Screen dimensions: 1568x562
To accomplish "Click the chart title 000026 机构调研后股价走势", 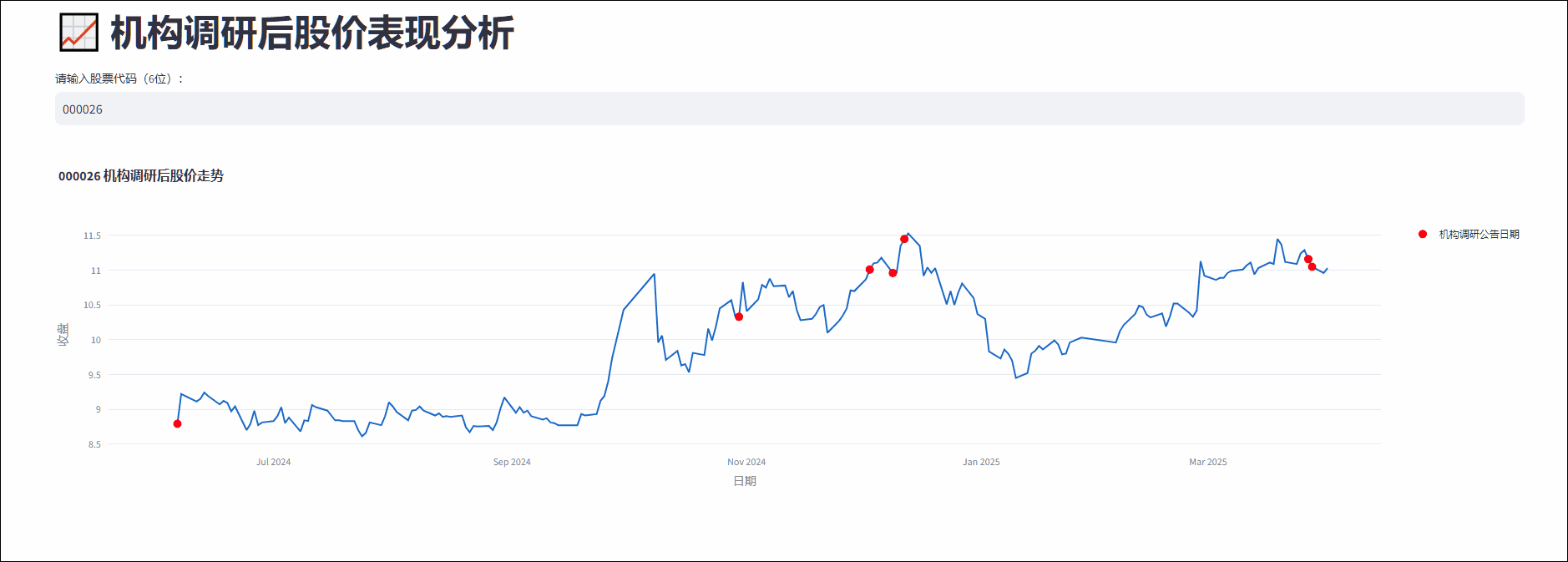I will pos(141,176).
